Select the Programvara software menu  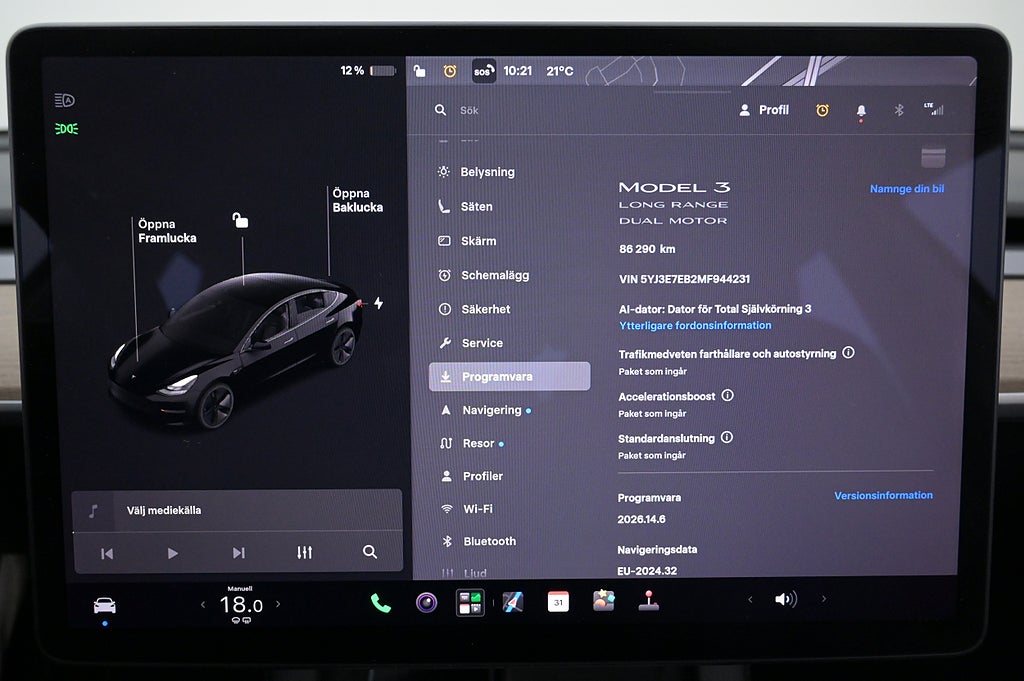tap(509, 377)
